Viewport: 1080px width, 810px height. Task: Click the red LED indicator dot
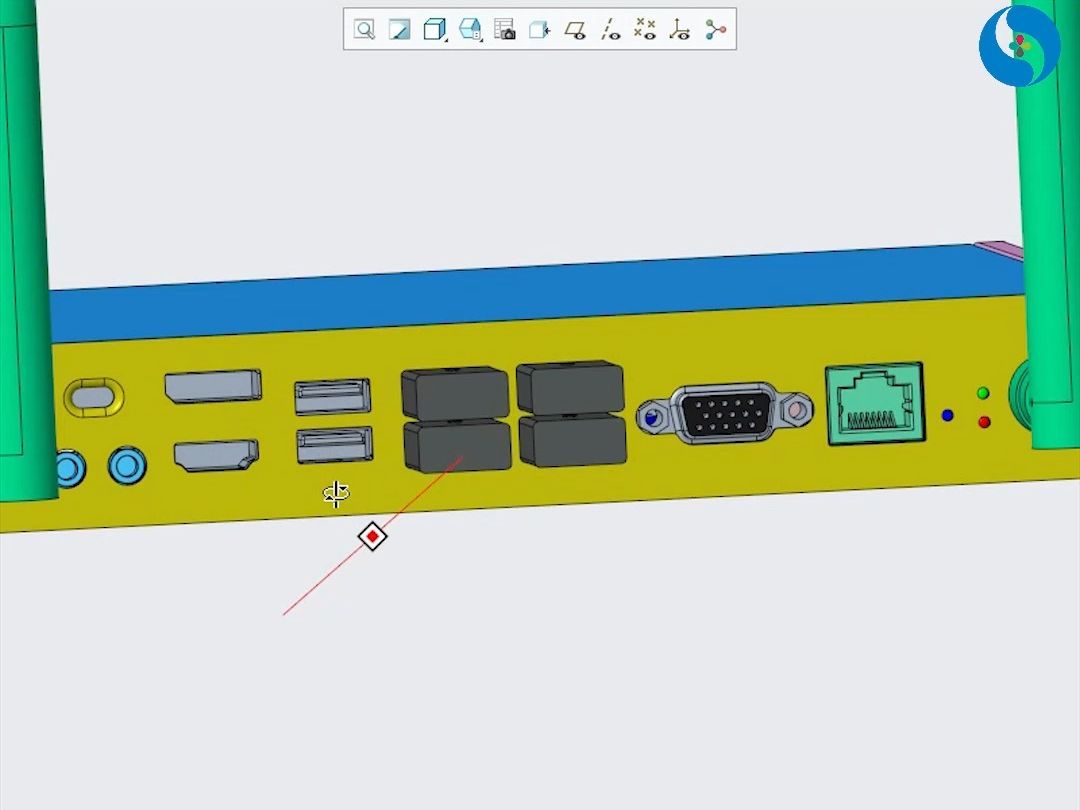point(984,423)
